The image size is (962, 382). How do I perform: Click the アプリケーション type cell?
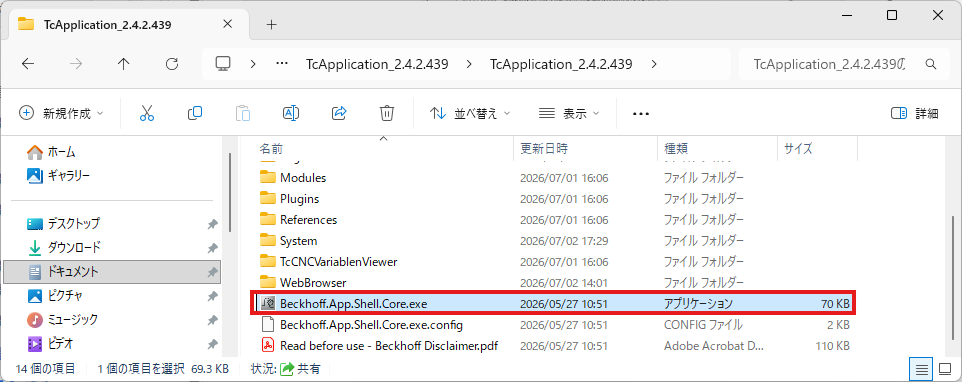point(698,304)
